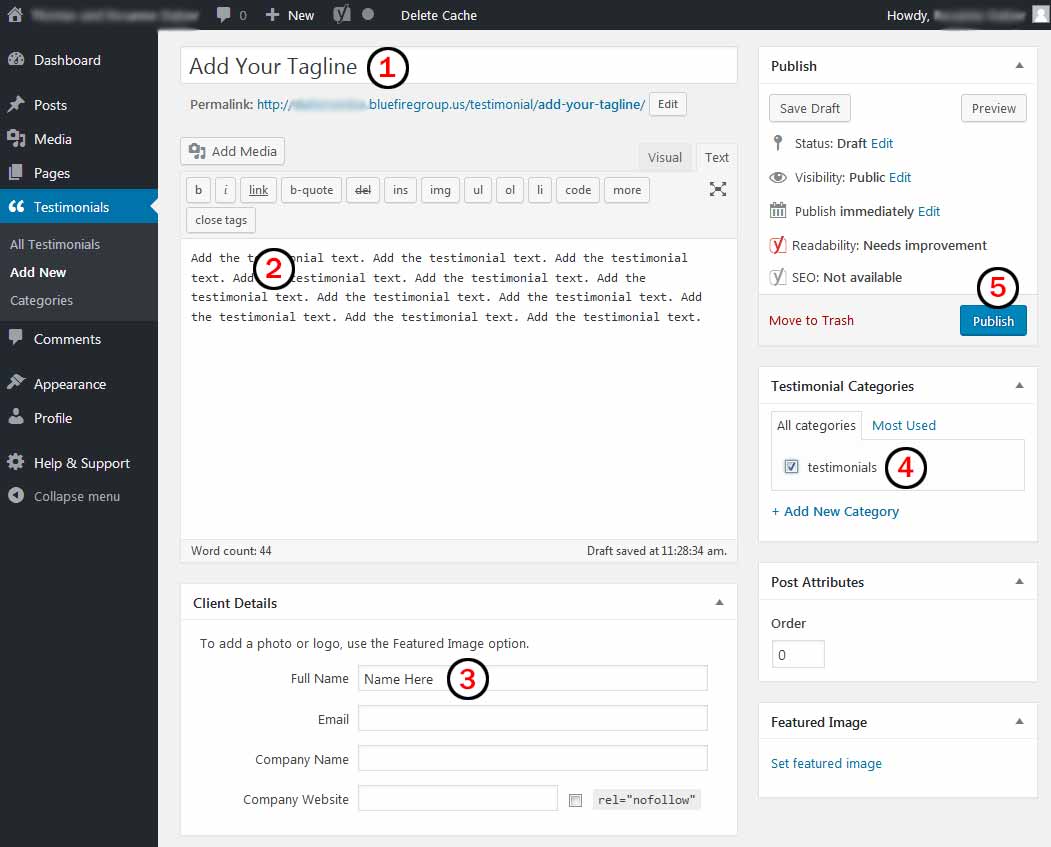
Task: Click the b-quote quicktag button
Action: [x=312, y=190]
